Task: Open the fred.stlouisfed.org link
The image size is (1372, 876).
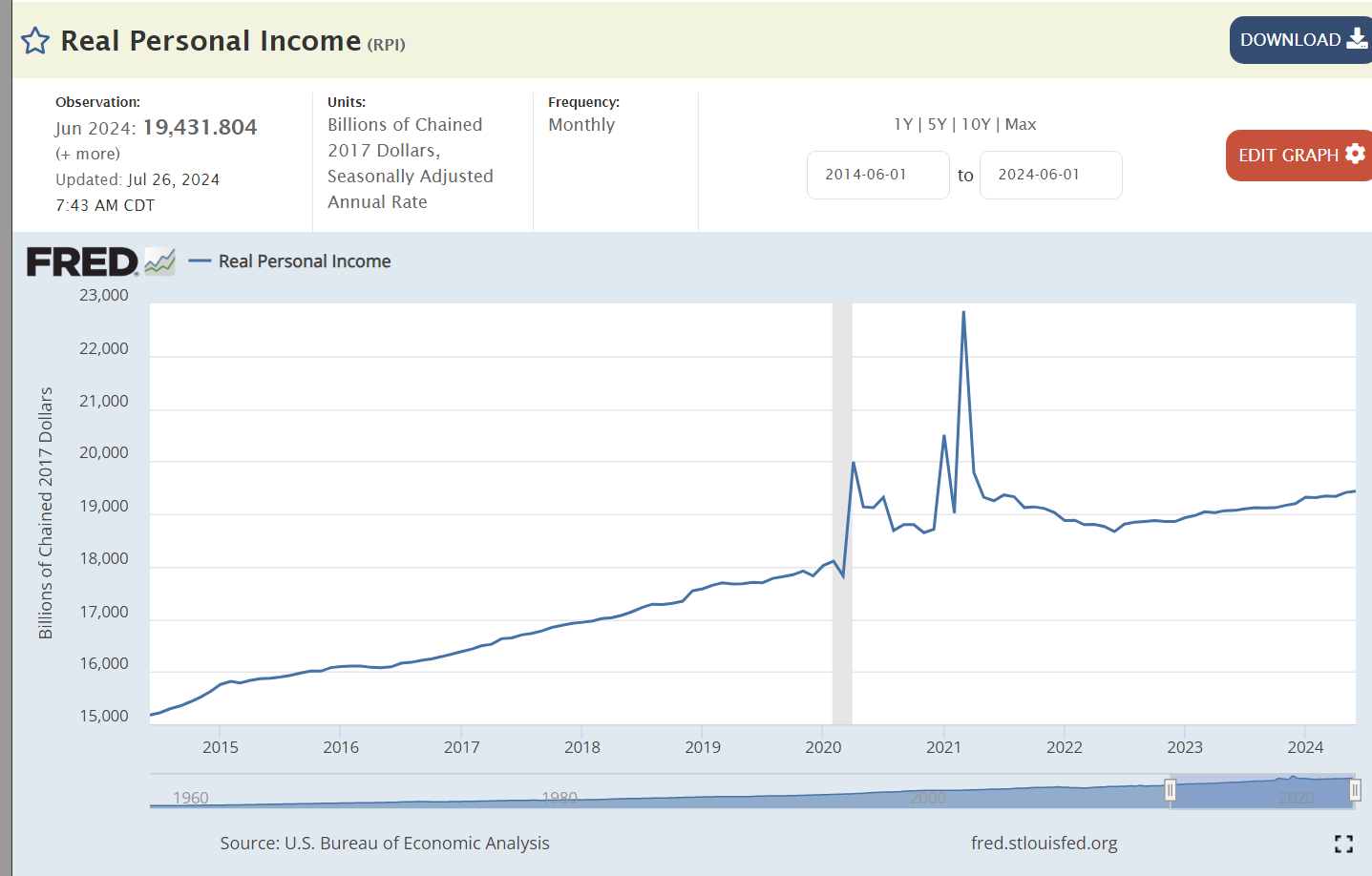Action: pos(1044,843)
